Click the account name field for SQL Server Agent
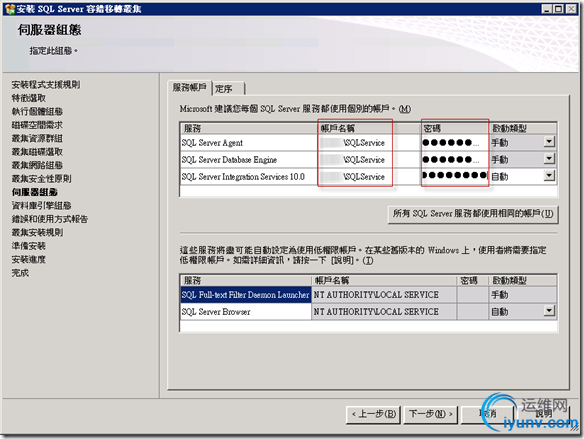 (368, 143)
